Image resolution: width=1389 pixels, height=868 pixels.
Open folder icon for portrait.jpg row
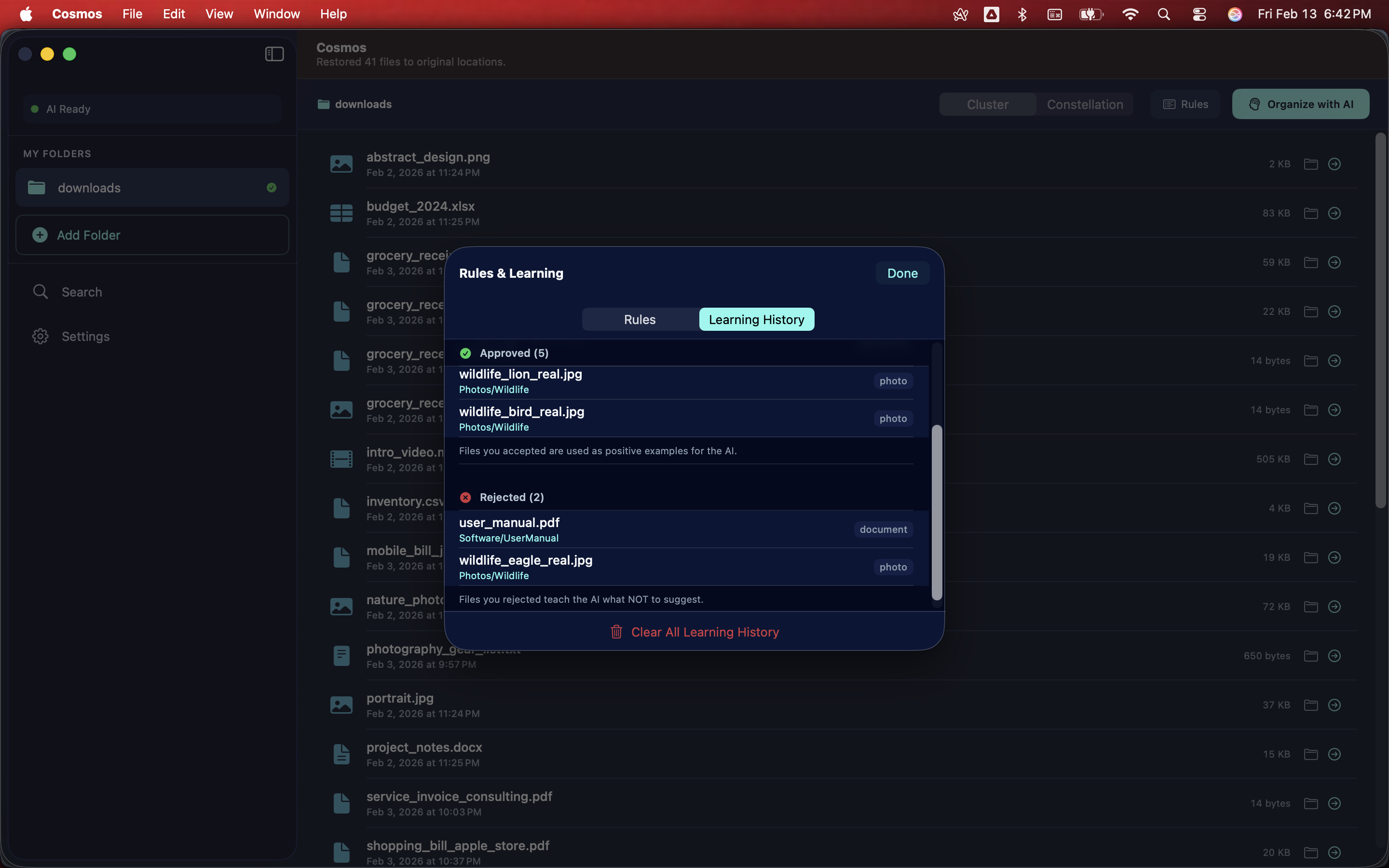(x=1310, y=705)
